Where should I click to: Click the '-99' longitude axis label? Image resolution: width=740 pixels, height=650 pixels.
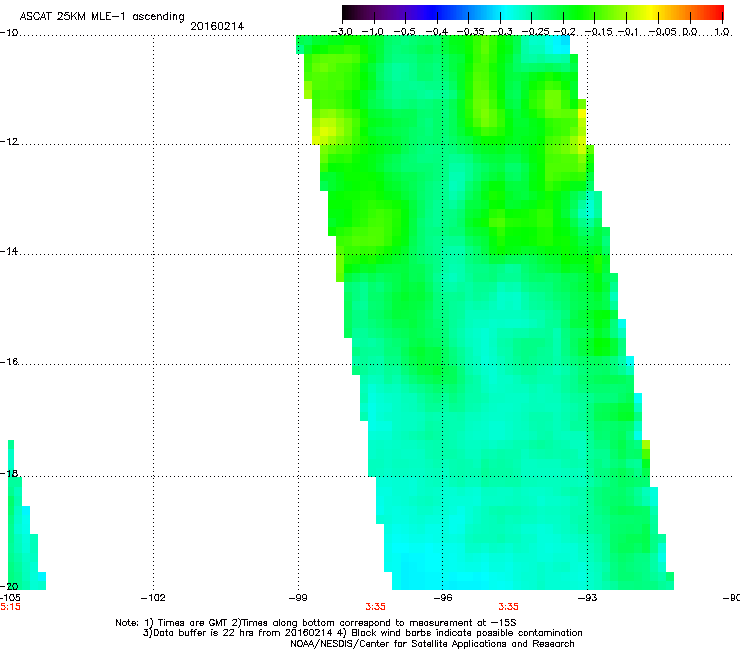(298, 598)
